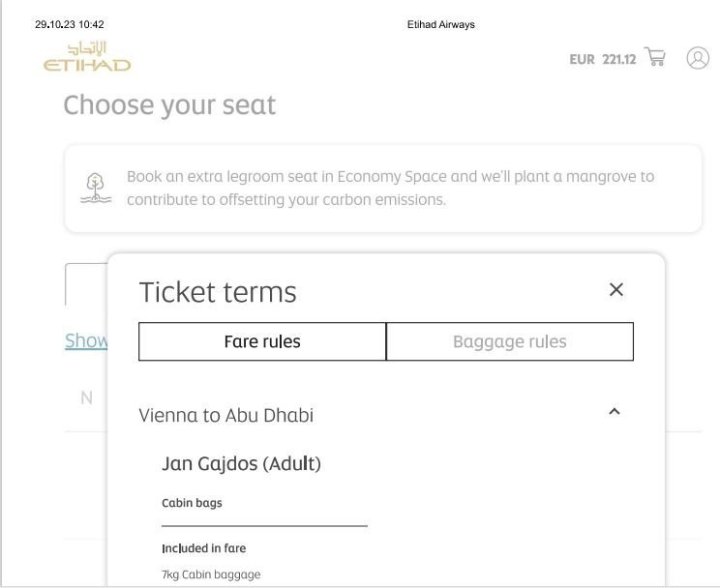The image size is (720, 588).
Task: Click the box behind the dialog's left edge
Action: pyautogui.click(x=86, y=284)
